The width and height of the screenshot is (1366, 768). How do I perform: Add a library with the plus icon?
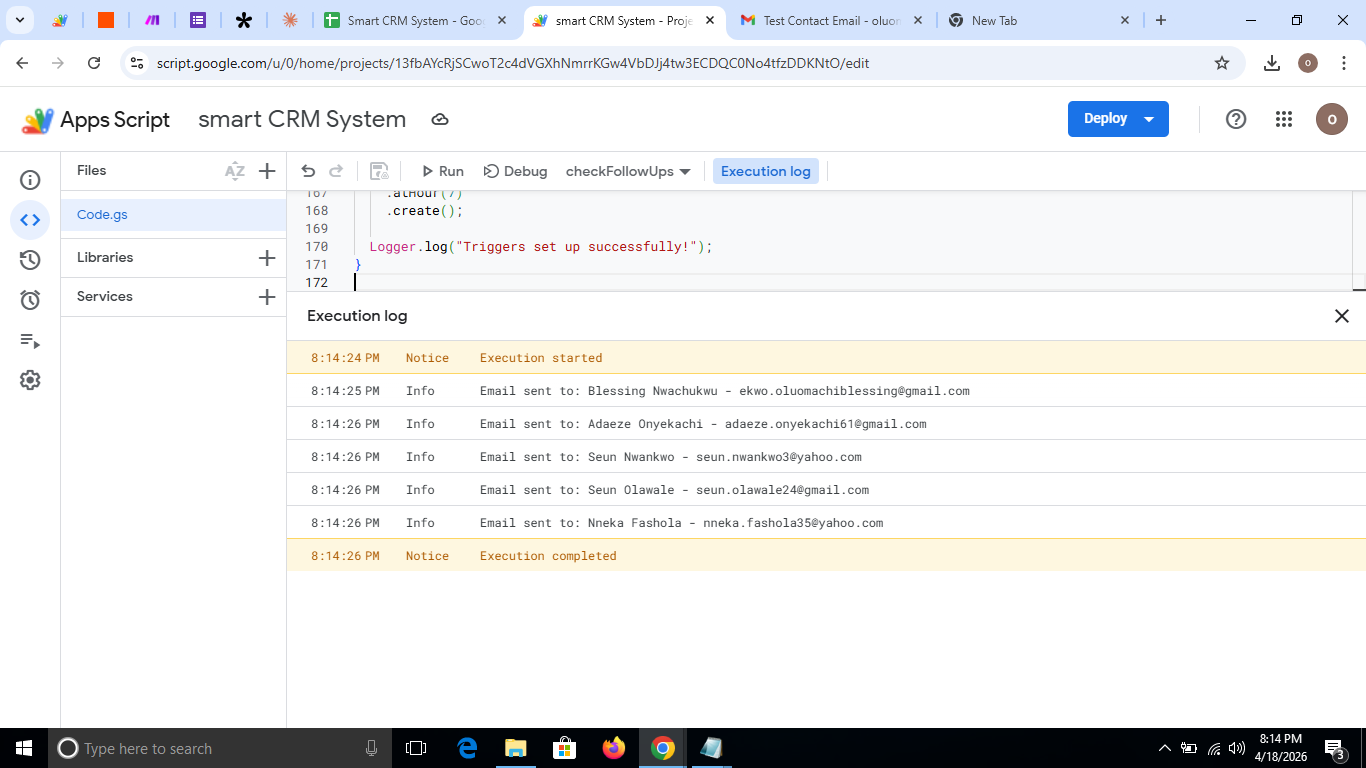coord(267,258)
